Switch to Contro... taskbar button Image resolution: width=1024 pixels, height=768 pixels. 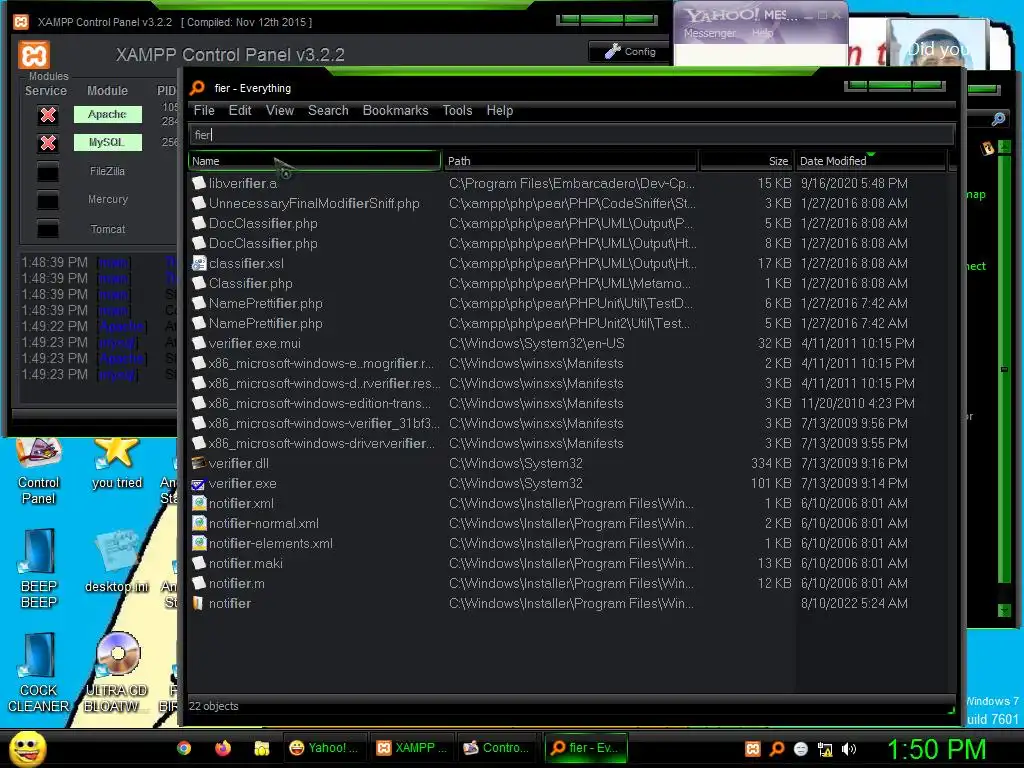pos(498,748)
